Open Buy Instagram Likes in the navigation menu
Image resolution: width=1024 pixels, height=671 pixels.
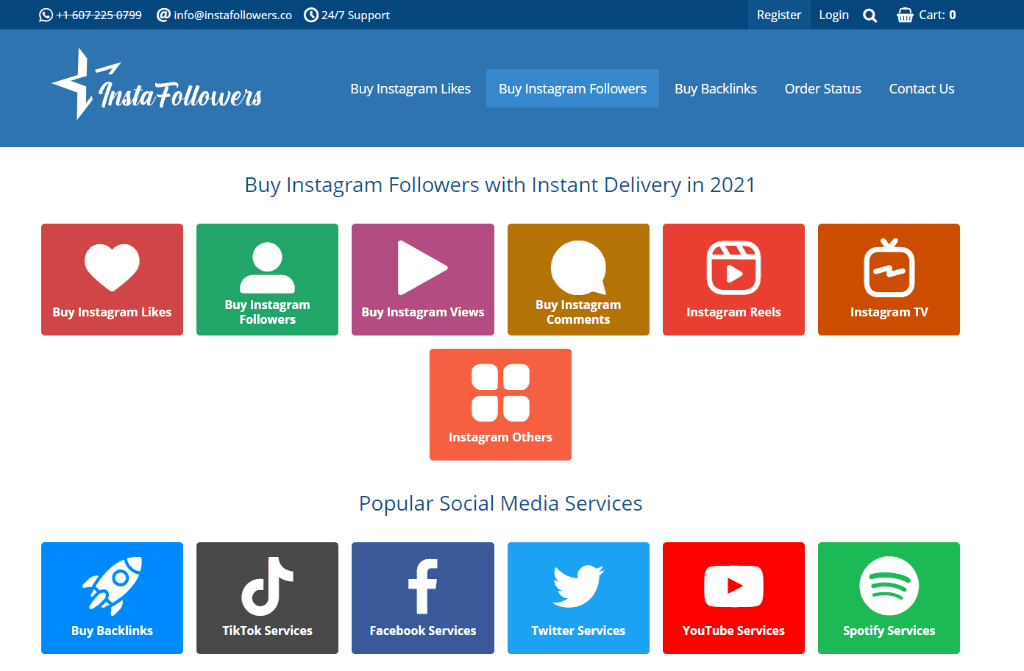coord(410,89)
